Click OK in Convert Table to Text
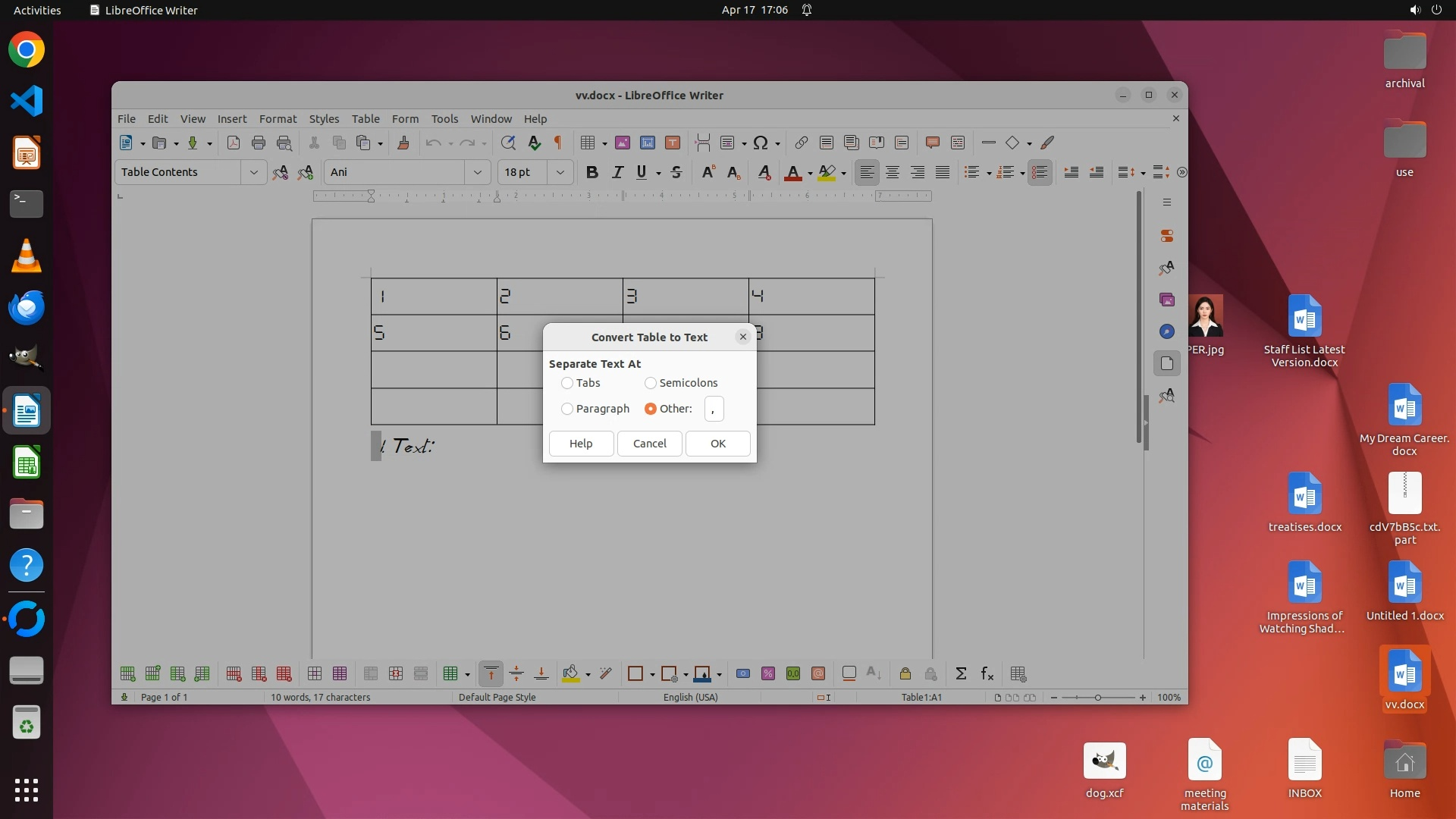 click(717, 444)
